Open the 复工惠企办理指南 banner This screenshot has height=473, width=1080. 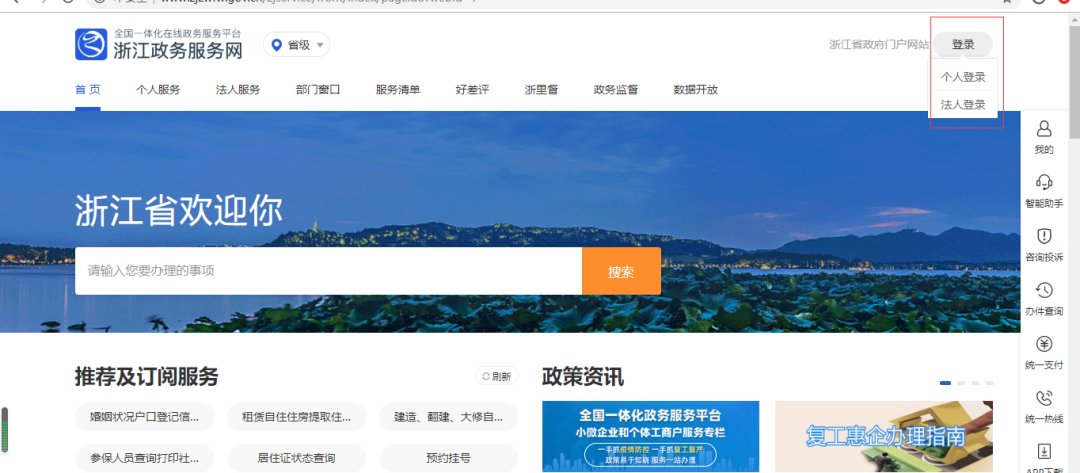pos(884,437)
